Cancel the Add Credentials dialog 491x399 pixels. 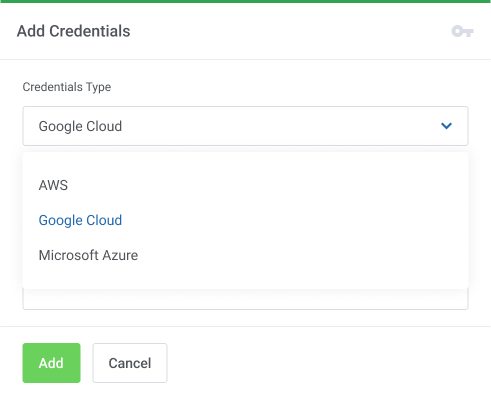coord(130,363)
